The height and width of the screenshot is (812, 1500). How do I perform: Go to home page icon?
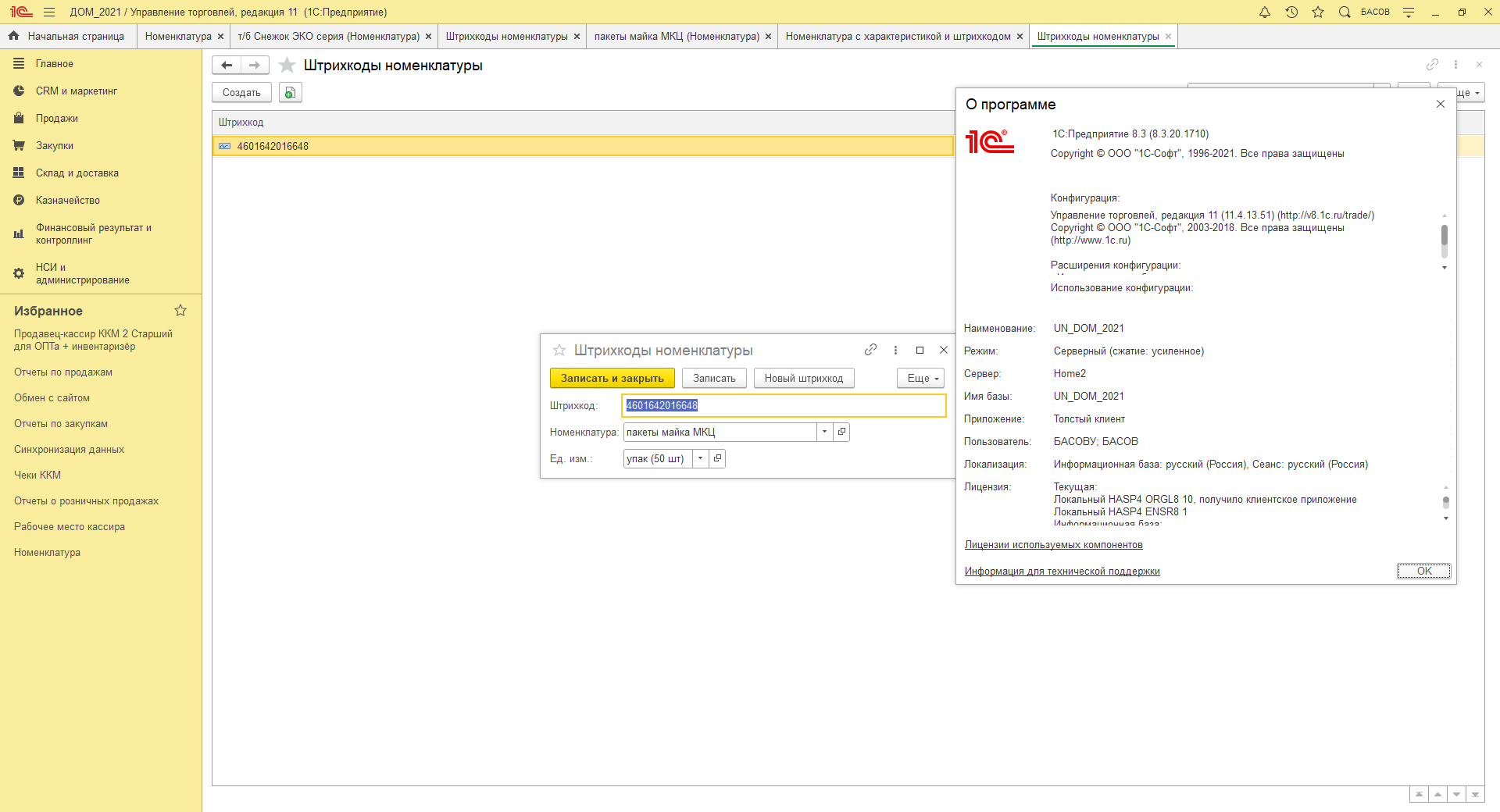[x=13, y=36]
